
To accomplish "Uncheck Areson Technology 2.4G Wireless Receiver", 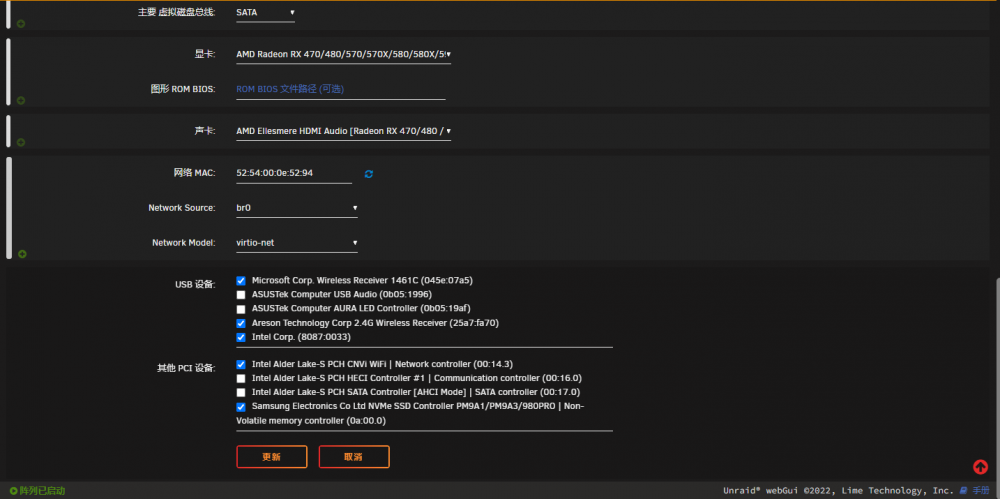I will (241, 323).
